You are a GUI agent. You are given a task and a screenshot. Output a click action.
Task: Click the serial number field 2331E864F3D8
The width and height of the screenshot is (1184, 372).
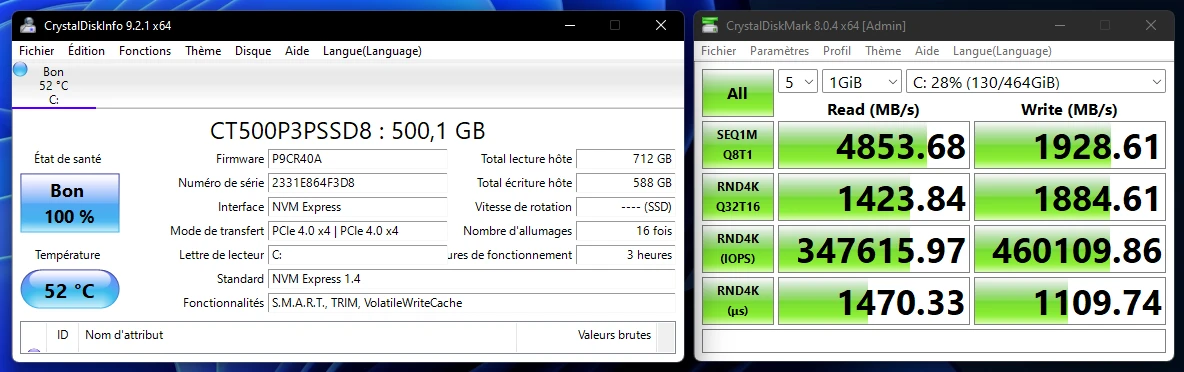(358, 183)
